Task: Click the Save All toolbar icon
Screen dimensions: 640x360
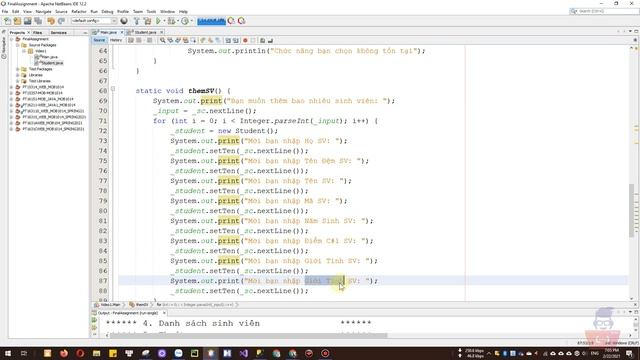Action: pos(38,21)
